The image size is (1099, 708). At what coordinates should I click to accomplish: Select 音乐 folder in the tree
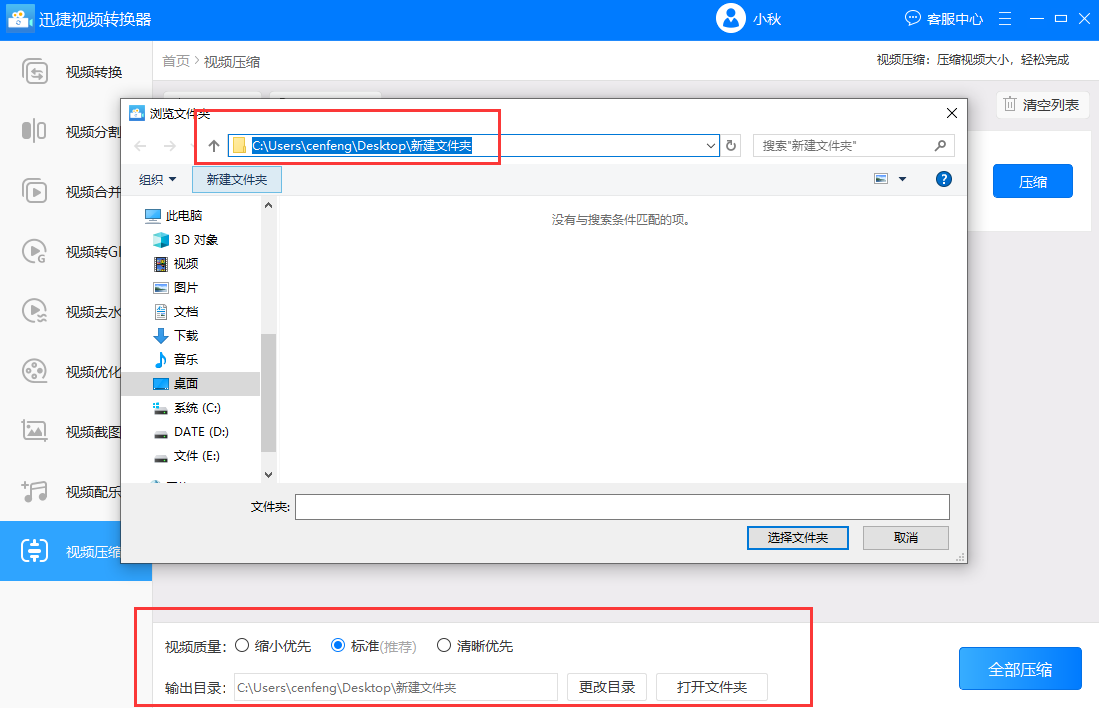pyautogui.click(x=175, y=359)
